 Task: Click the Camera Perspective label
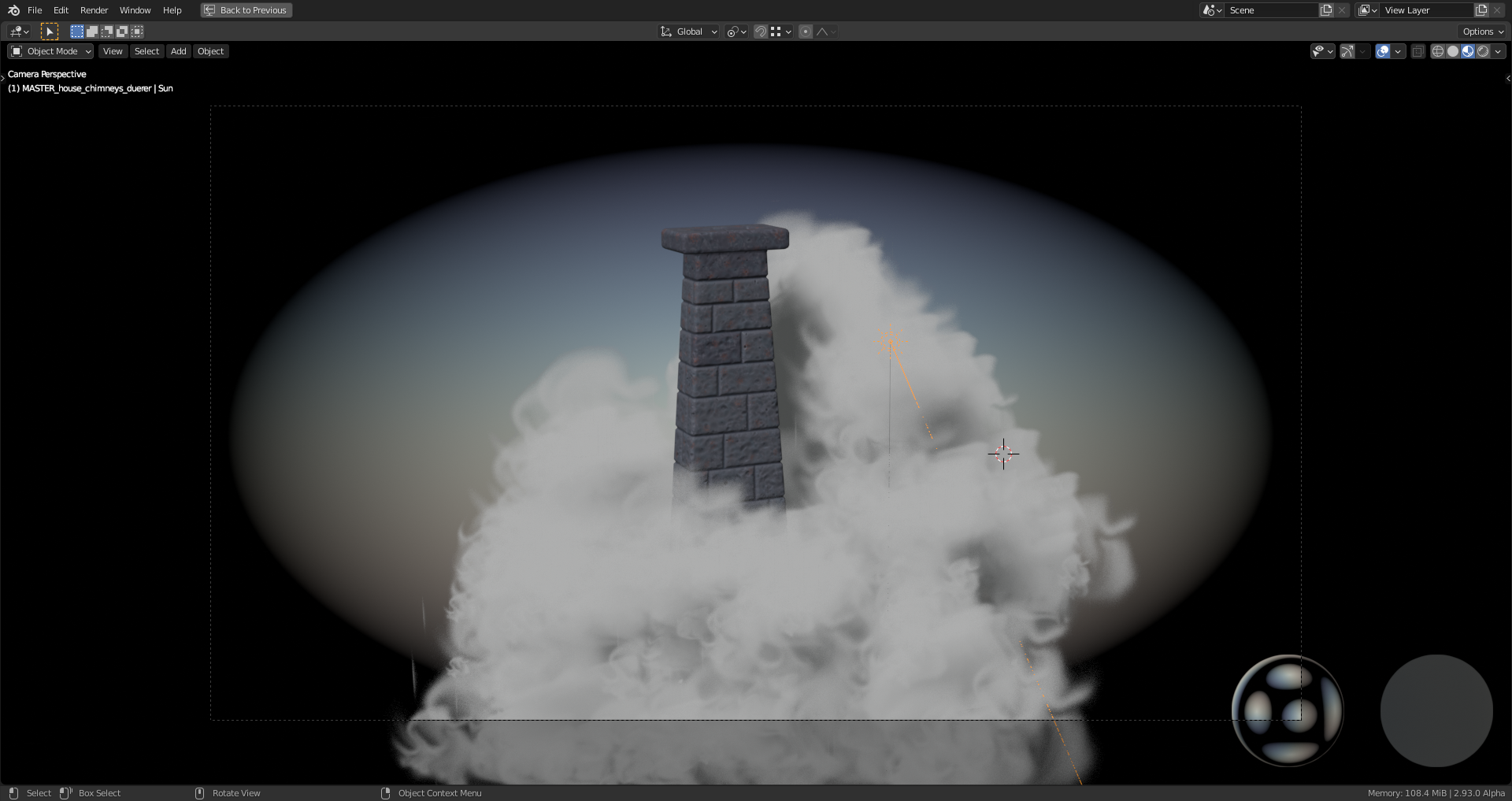47,74
